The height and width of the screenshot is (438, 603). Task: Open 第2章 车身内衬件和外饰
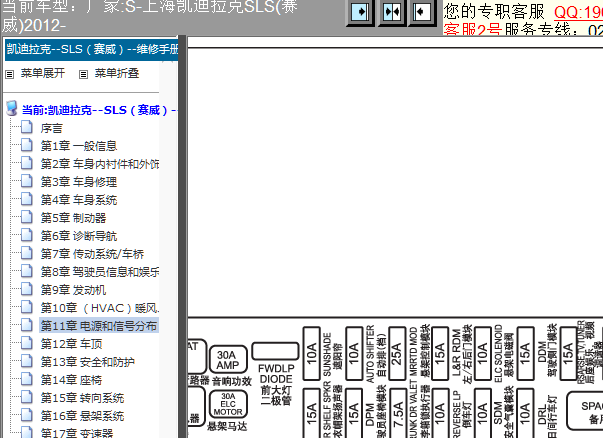coord(100,164)
